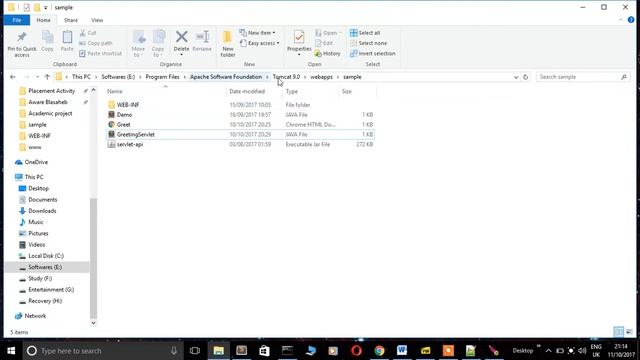Click Program Files breadcrumb

(x=162, y=77)
